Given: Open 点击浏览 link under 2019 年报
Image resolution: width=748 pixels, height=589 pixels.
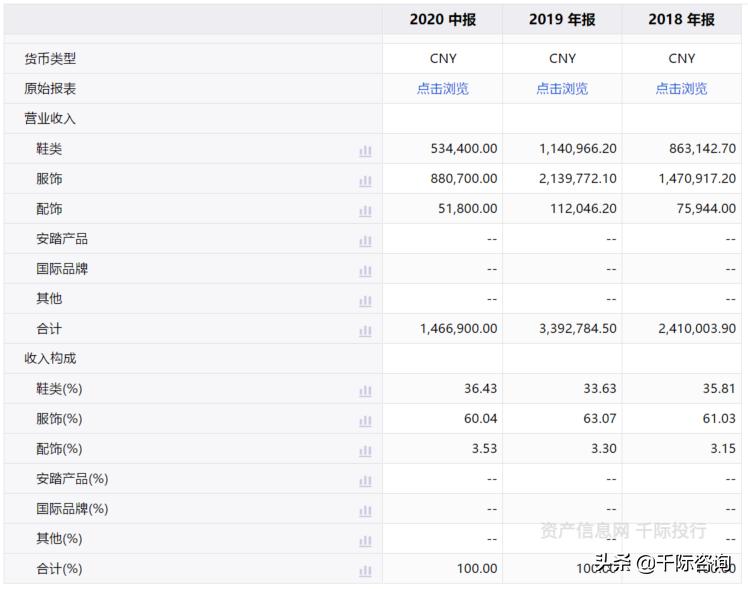Looking at the screenshot, I should (562, 89).
